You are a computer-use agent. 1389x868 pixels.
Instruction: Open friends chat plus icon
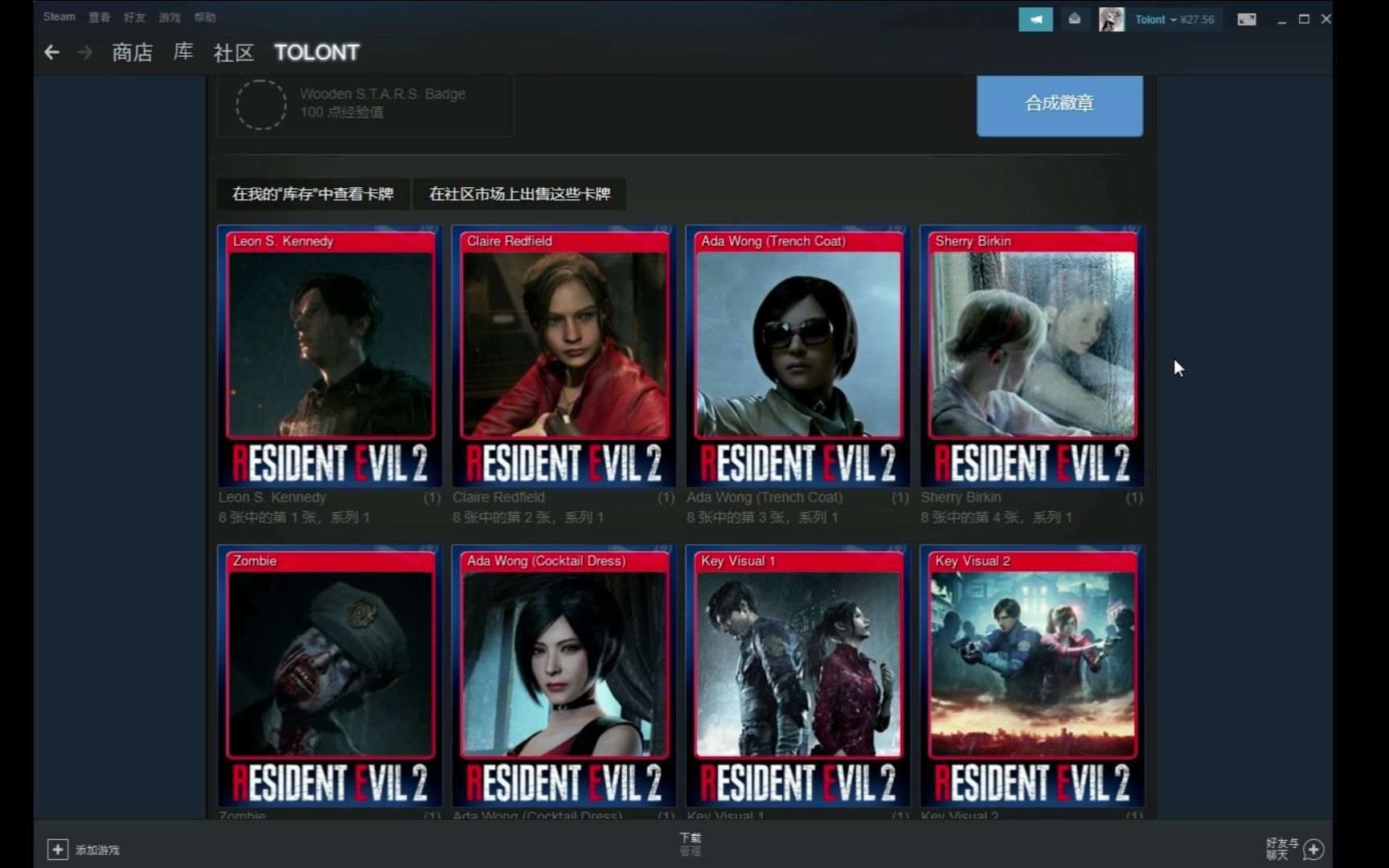coord(1314,849)
